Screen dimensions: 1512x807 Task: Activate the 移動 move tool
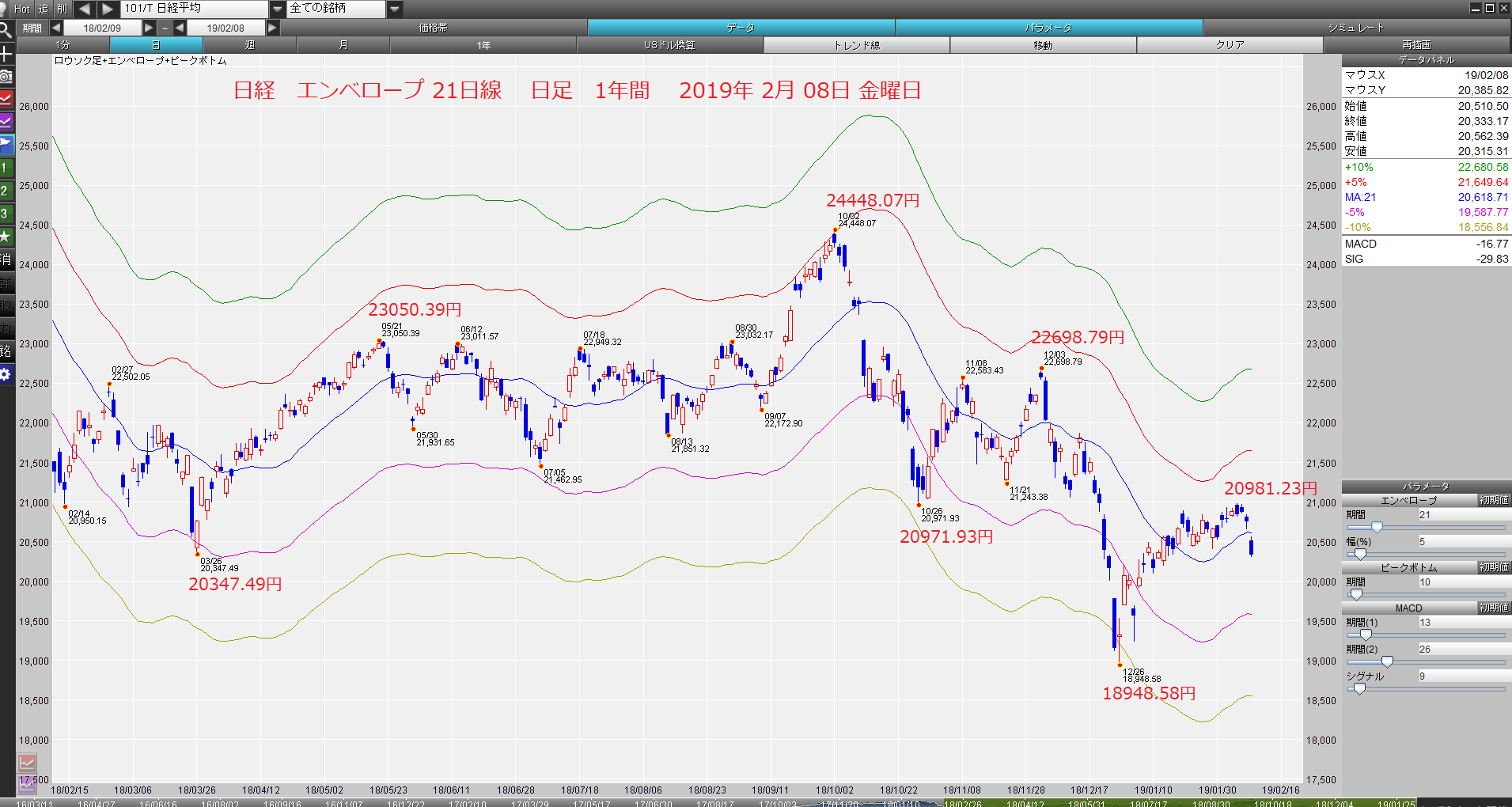coord(1044,45)
